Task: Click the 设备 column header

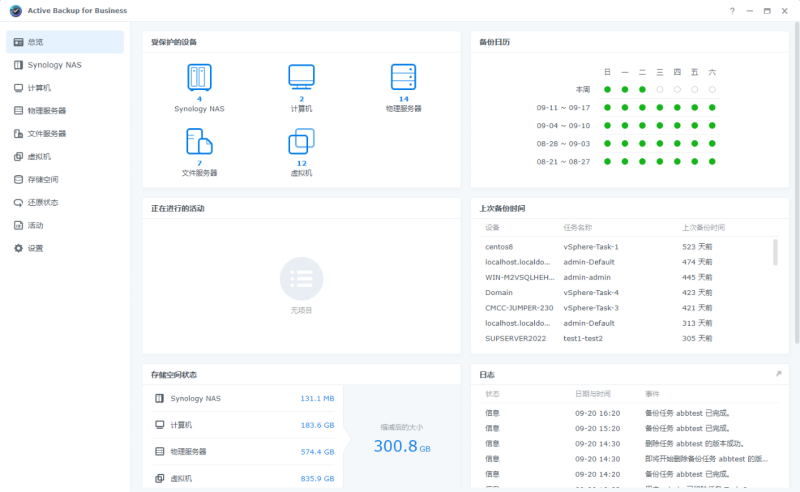Action: point(492,228)
